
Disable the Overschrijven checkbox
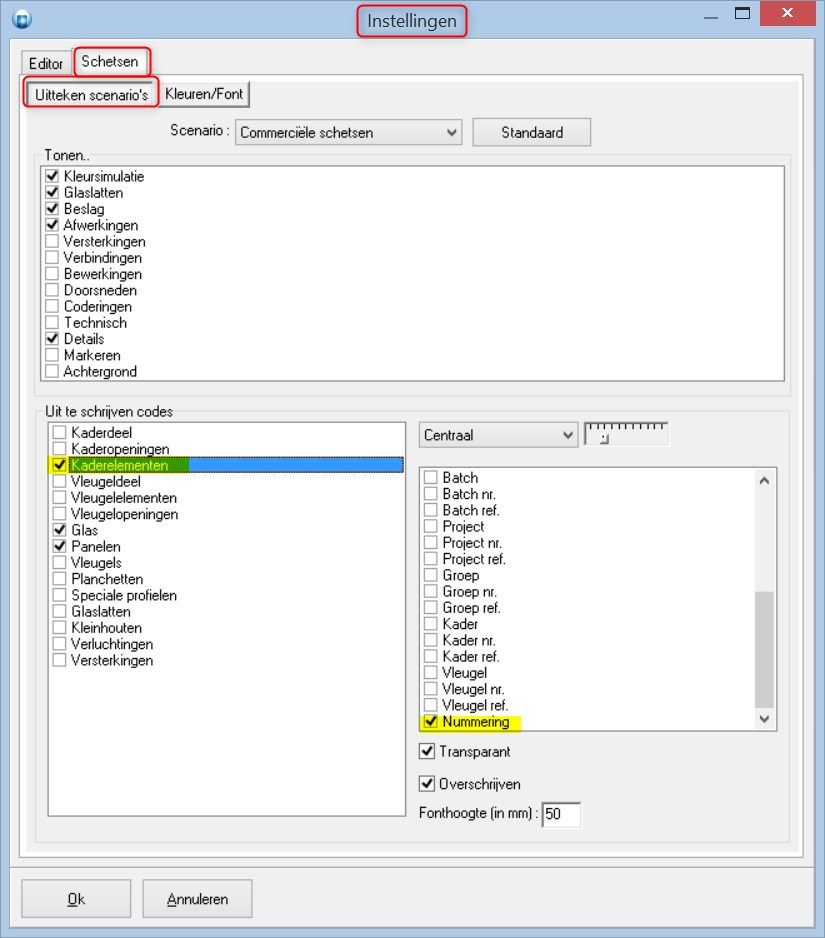(x=427, y=783)
